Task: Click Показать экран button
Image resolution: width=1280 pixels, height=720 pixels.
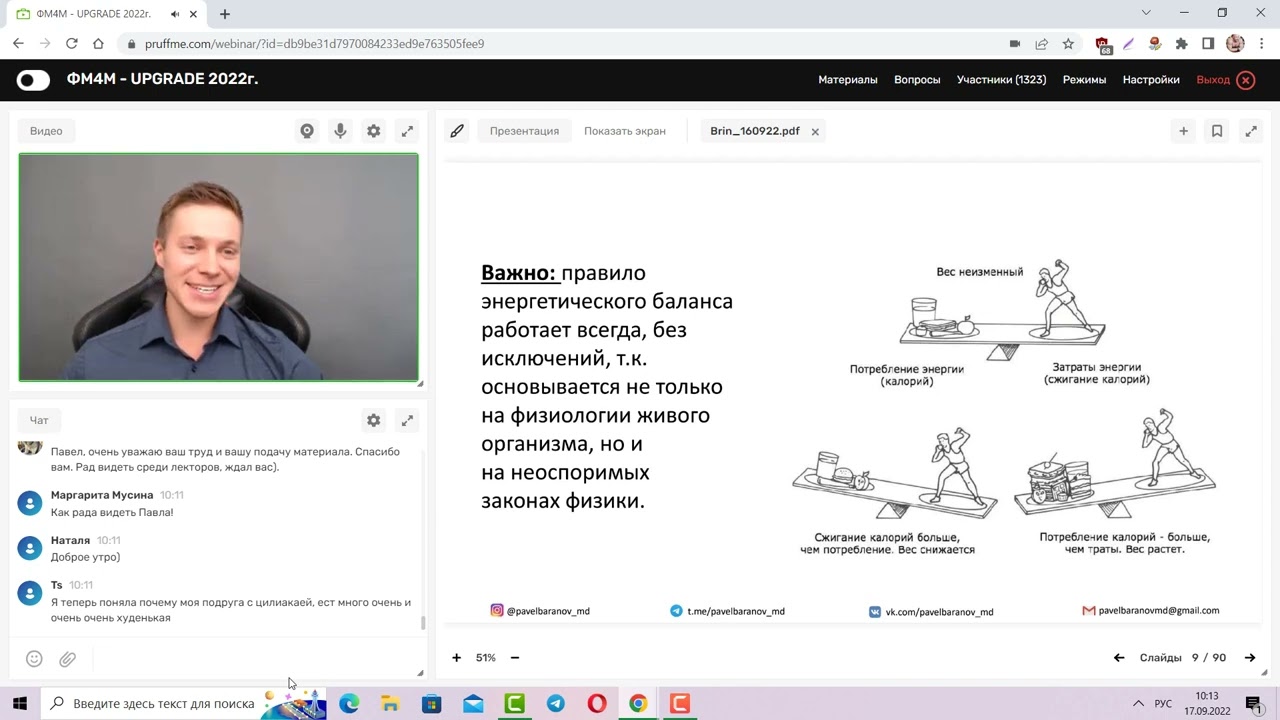Action: pos(624,130)
